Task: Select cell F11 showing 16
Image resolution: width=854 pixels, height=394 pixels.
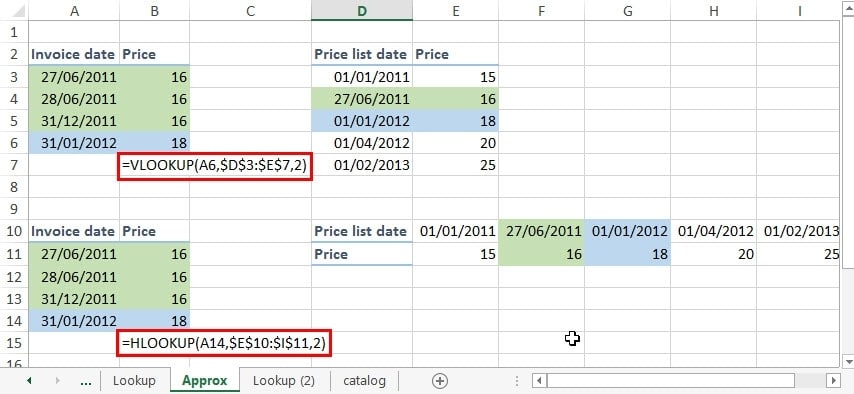Action: coord(541,254)
